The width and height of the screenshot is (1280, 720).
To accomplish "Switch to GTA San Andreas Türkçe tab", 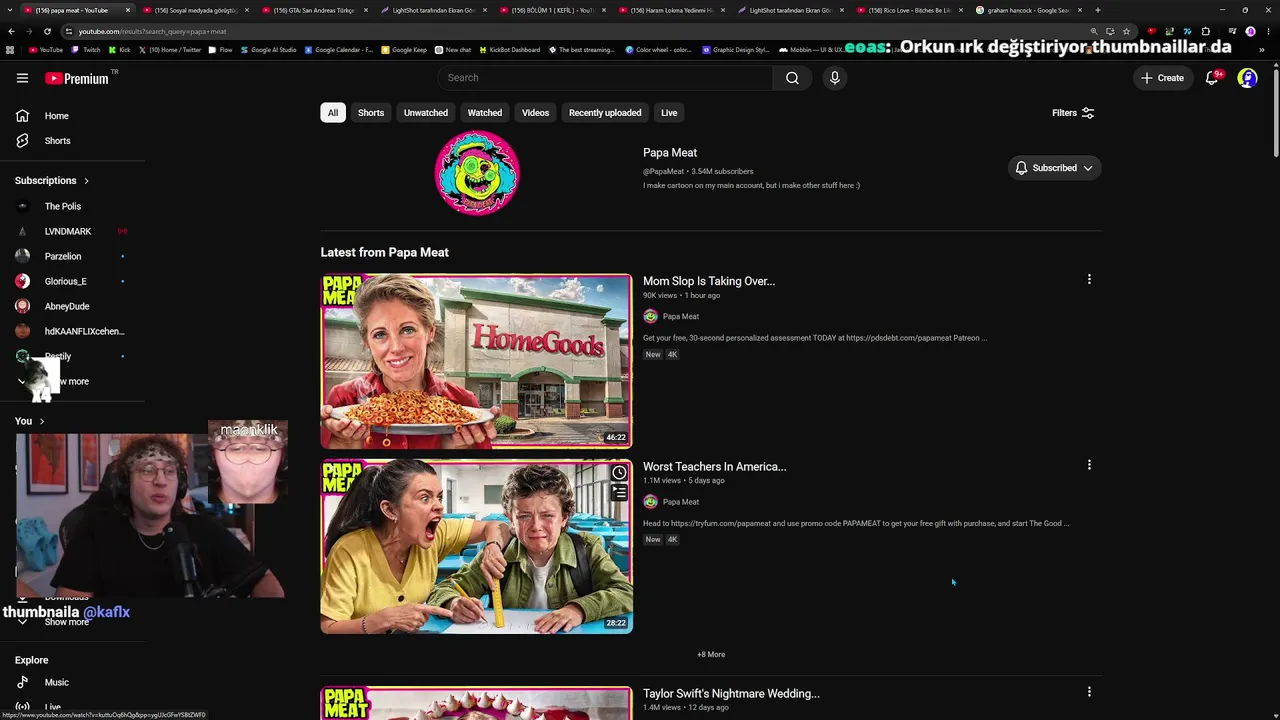I will (x=317, y=10).
